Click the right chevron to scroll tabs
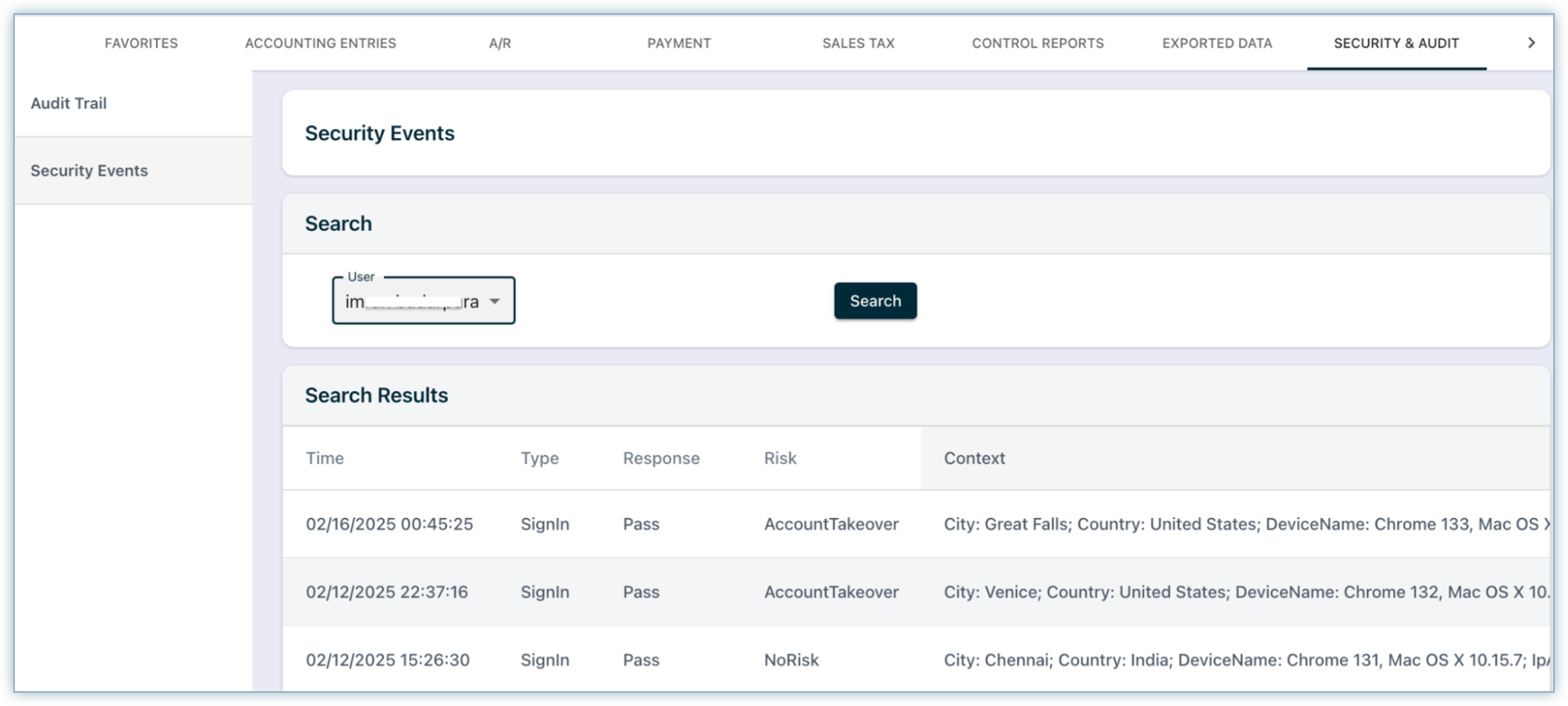 (1531, 43)
